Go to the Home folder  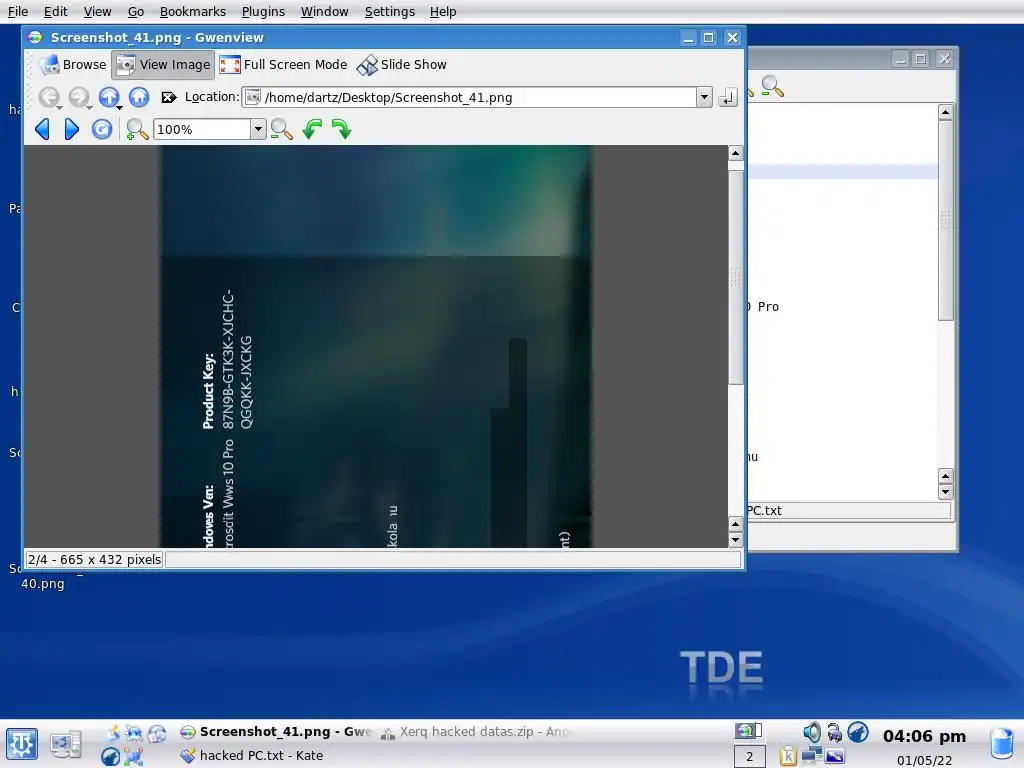[138, 97]
